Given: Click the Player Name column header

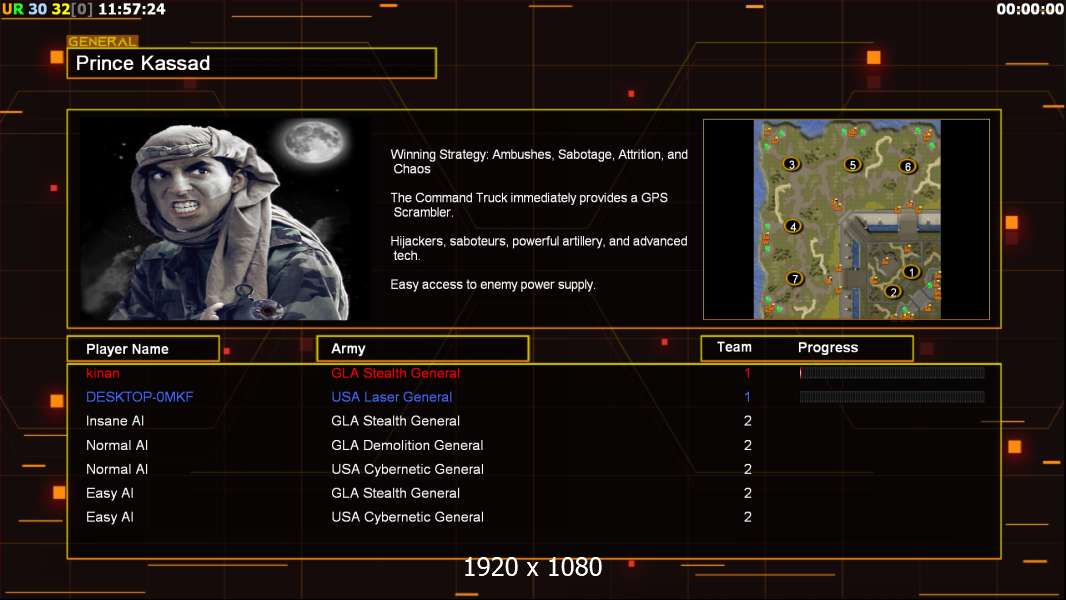Looking at the screenshot, I should (x=143, y=349).
